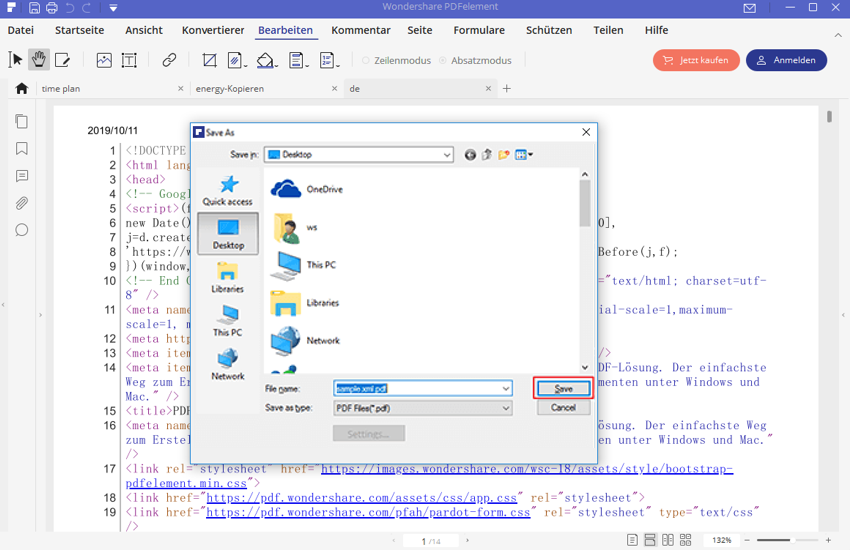
Task: Switch to the Startseite tab
Action: tap(80, 30)
